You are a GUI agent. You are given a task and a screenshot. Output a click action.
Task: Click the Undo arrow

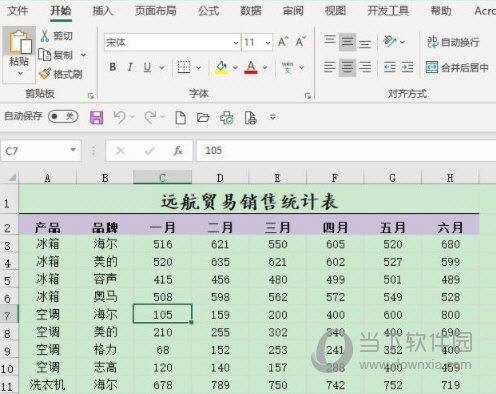click(x=119, y=117)
